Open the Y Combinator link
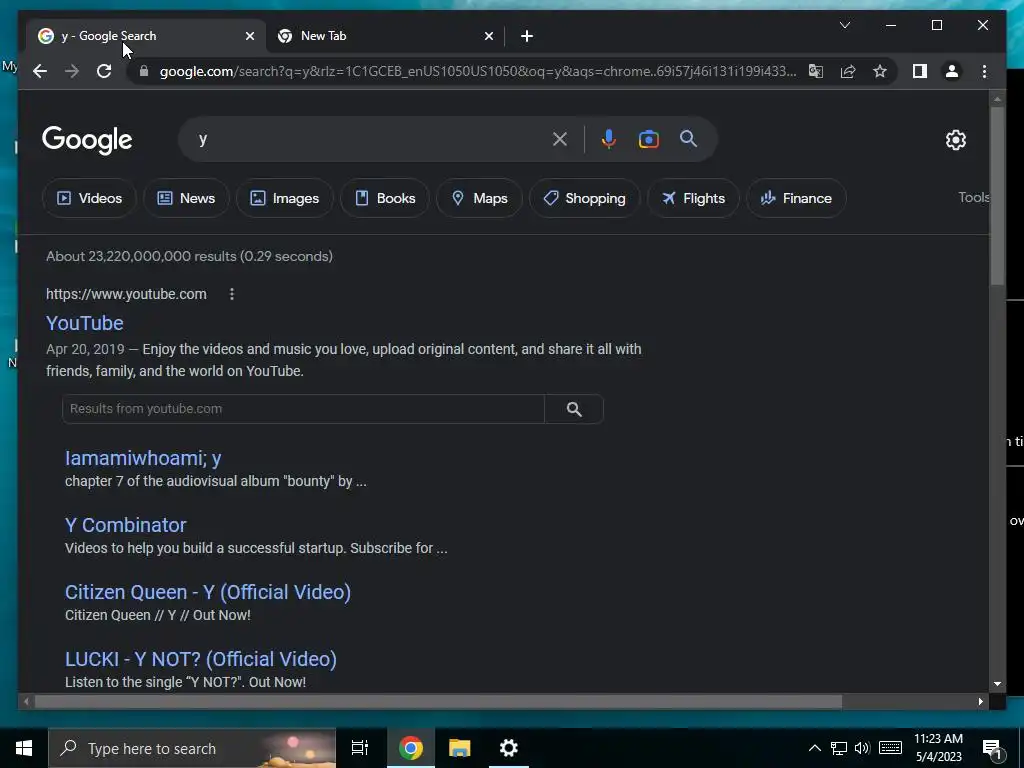1024x768 pixels. [125, 525]
